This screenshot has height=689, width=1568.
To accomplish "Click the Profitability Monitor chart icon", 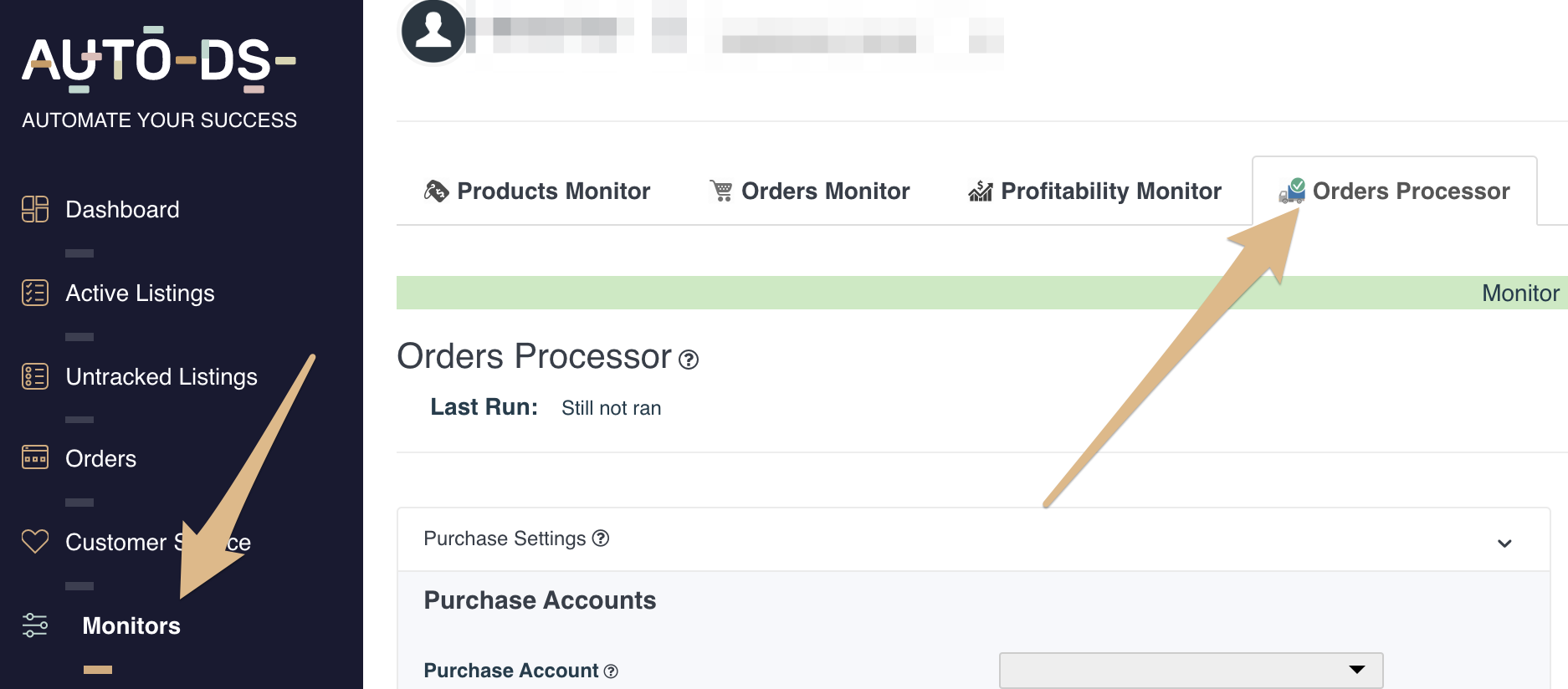I will pos(981,191).
